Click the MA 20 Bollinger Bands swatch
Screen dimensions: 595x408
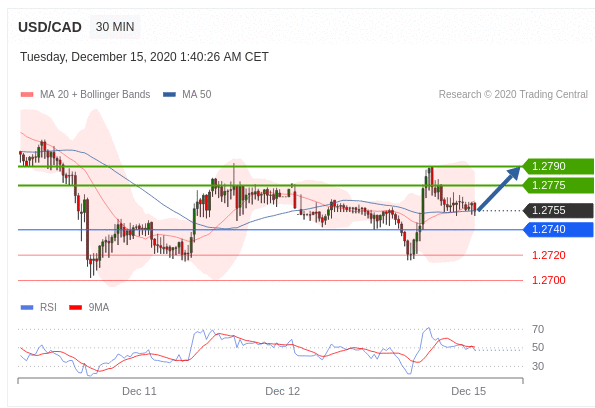[x=27, y=95]
